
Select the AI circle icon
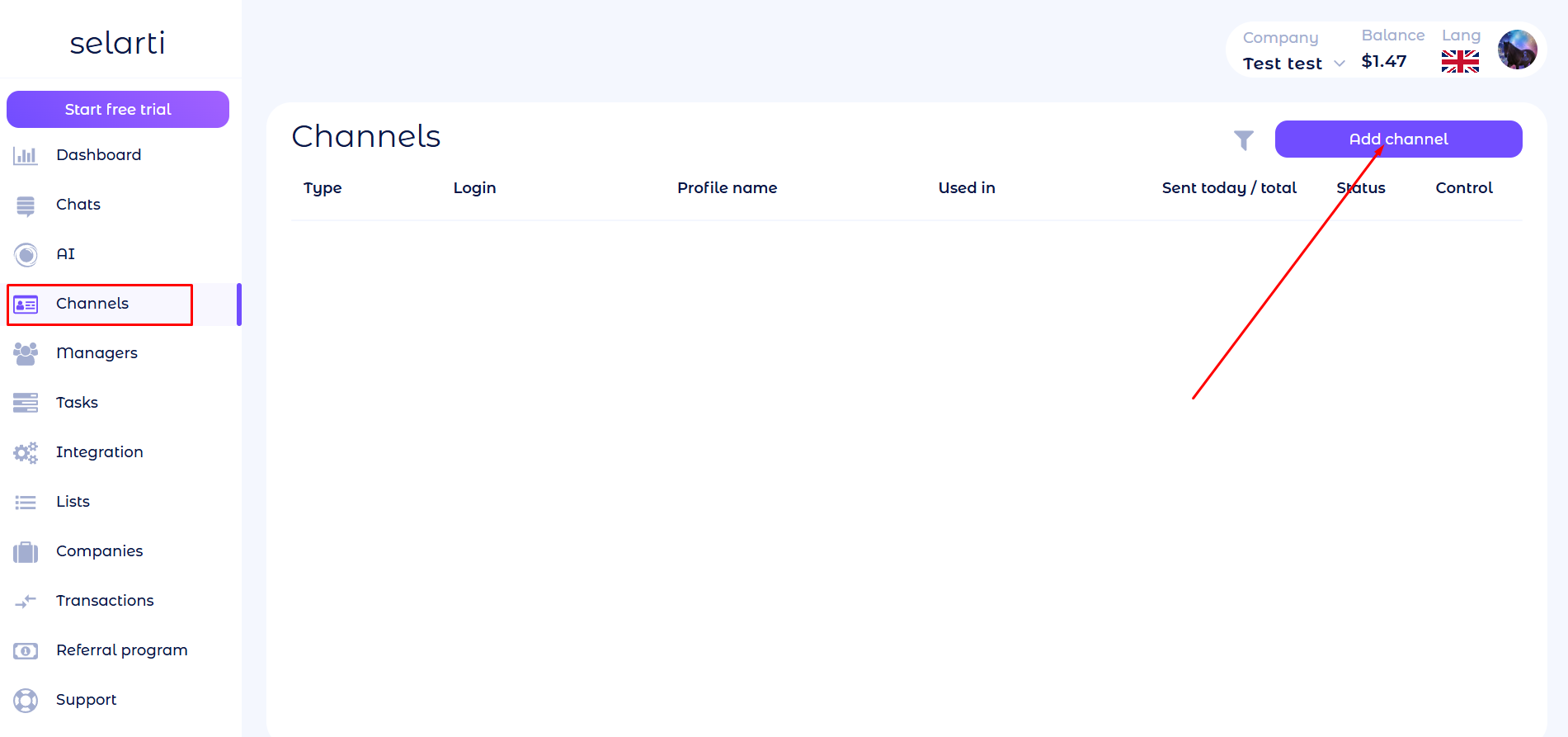(x=26, y=255)
